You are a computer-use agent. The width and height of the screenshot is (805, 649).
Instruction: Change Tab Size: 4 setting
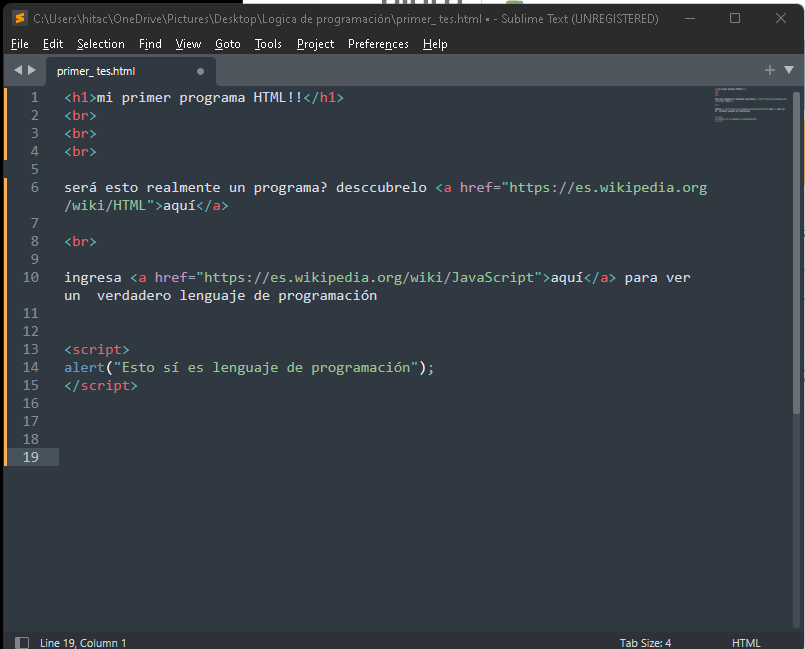tap(645, 643)
